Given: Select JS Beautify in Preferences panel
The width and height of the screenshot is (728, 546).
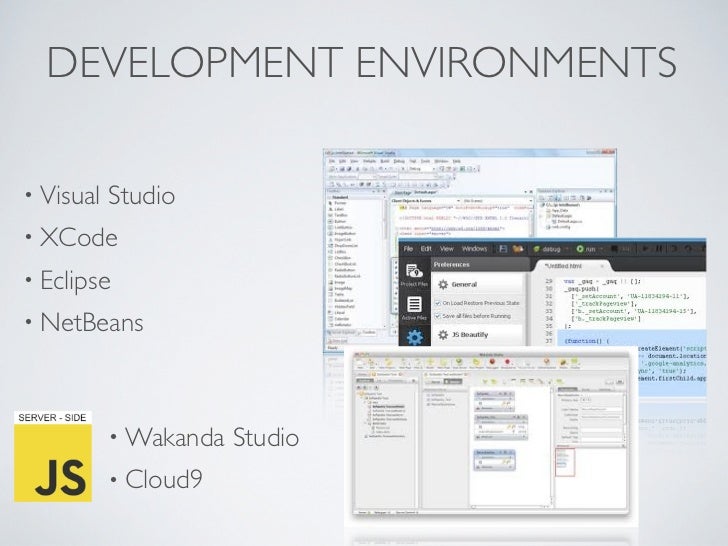Looking at the screenshot, I should (x=478, y=334).
